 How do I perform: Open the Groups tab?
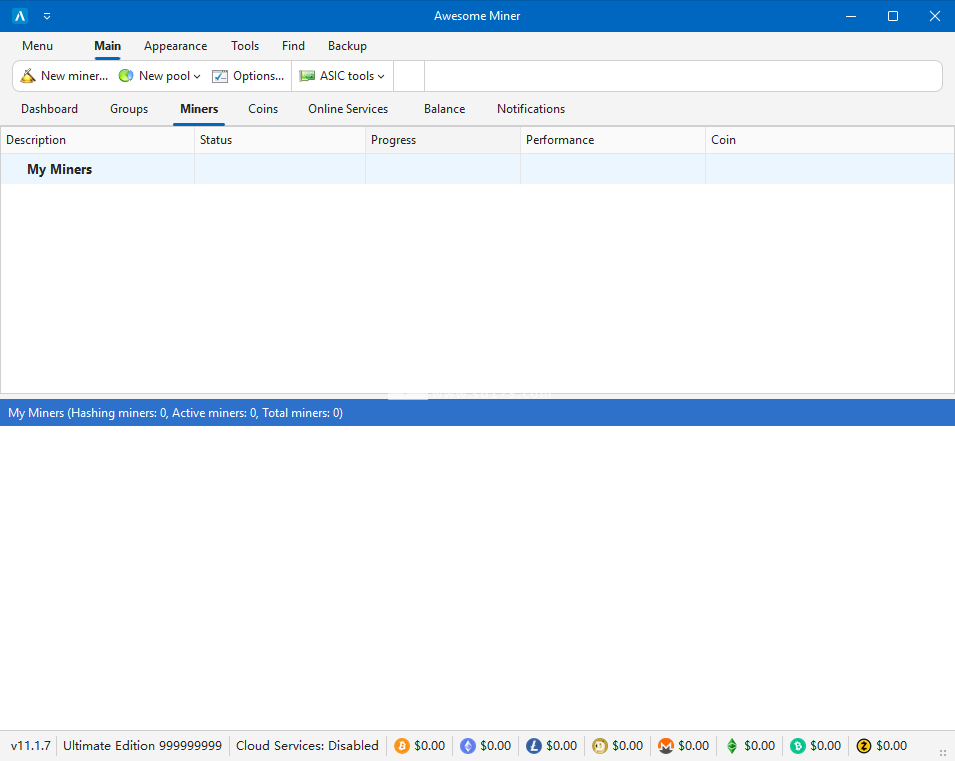[x=129, y=108]
